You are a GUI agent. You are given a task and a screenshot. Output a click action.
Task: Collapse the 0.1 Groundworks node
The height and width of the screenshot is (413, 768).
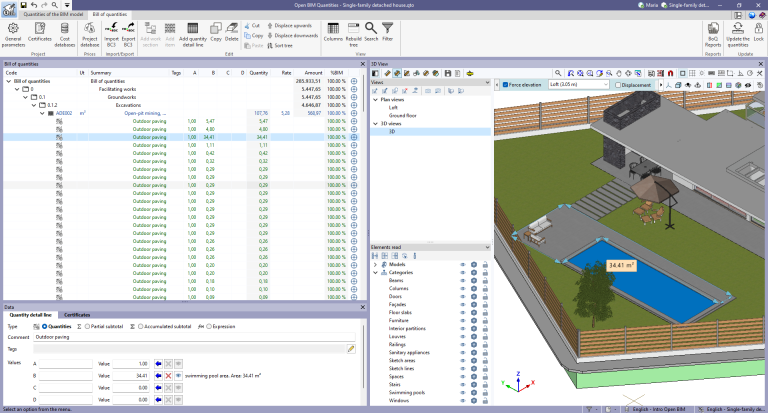click(x=25, y=97)
